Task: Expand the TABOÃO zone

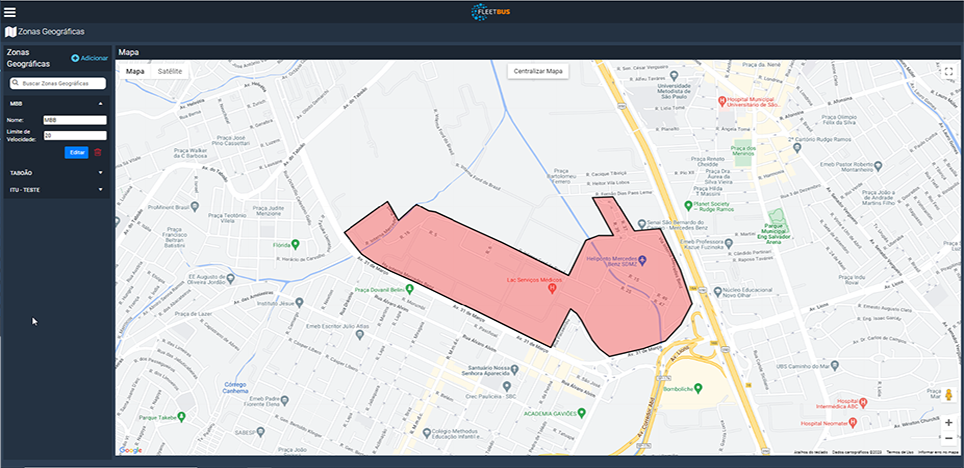Action: [100, 172]
